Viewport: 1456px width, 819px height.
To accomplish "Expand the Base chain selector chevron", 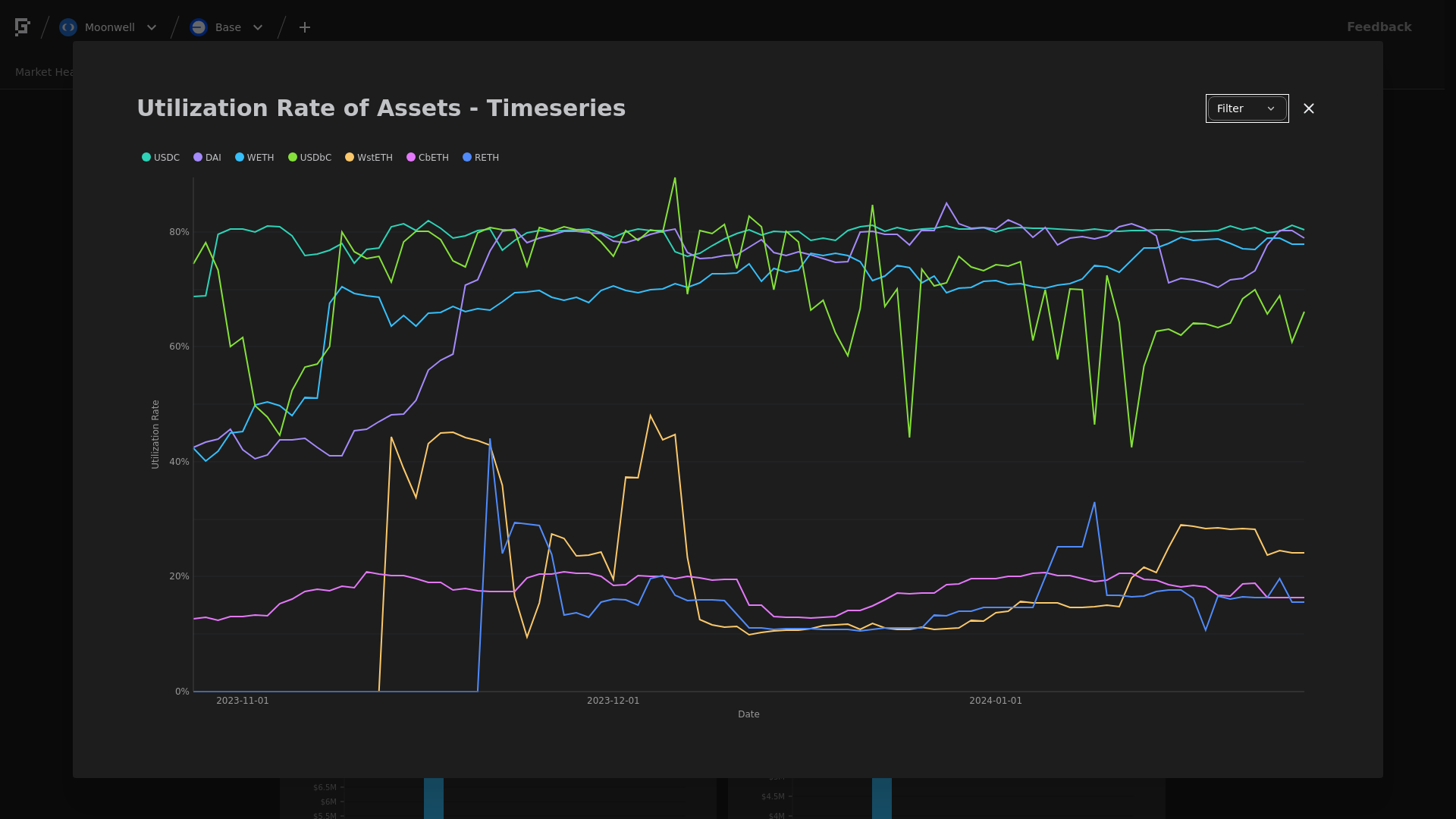I will pyautogui.click(x=258, y=27).
